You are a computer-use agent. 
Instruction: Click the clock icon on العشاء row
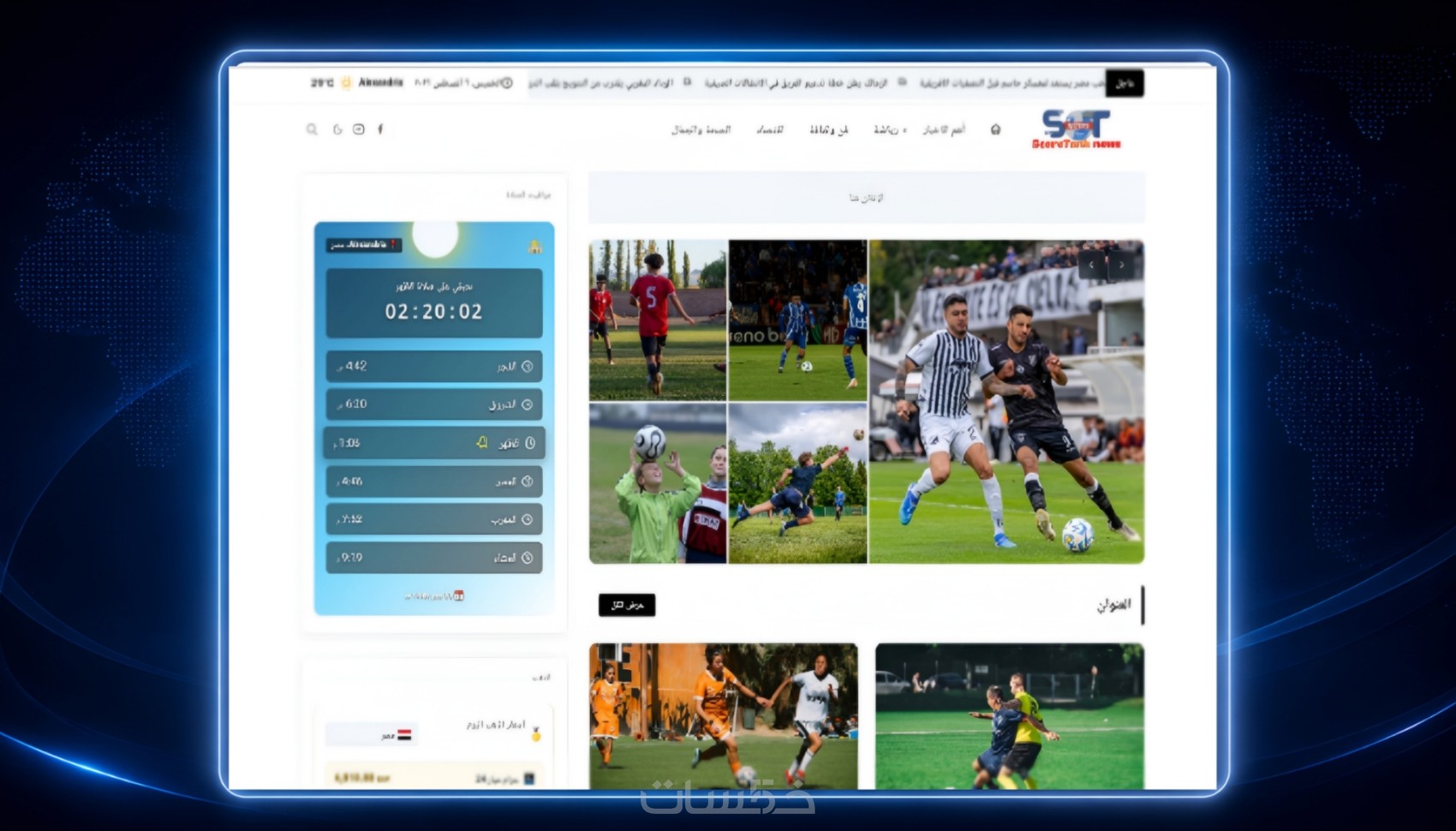(528, 558)
